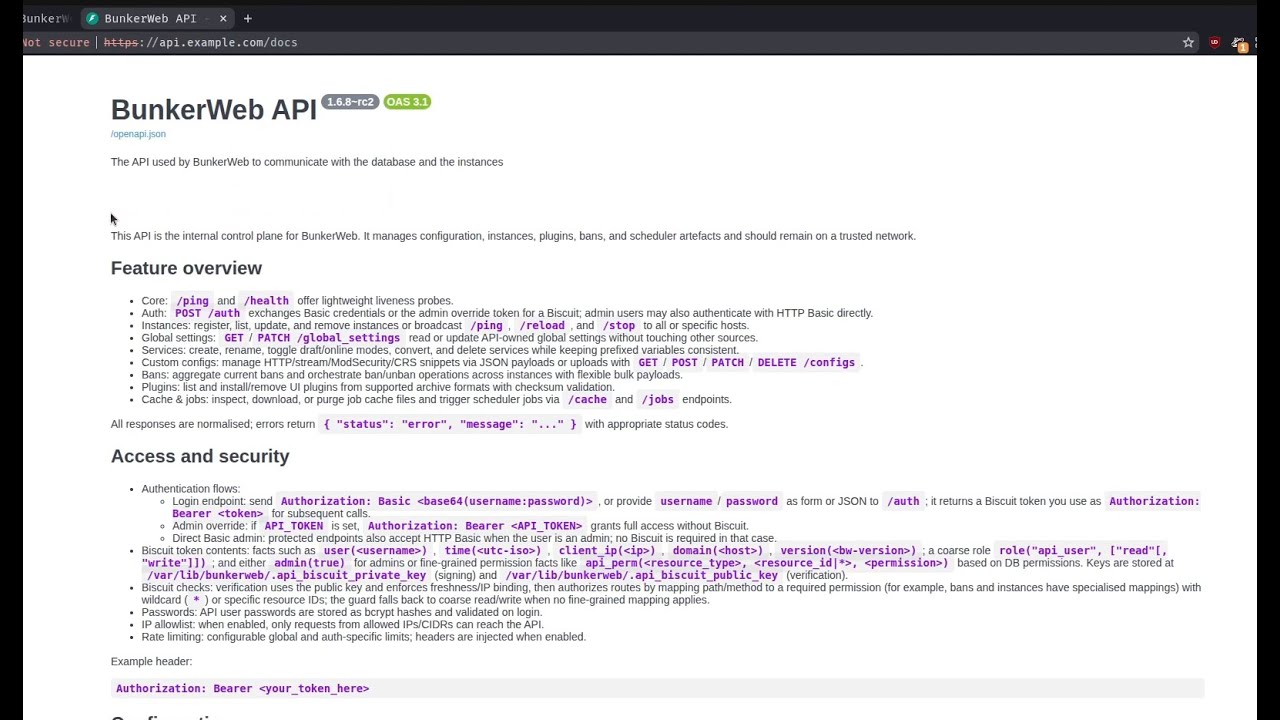Click the POST /auth code snippet

tap(207, 313)
